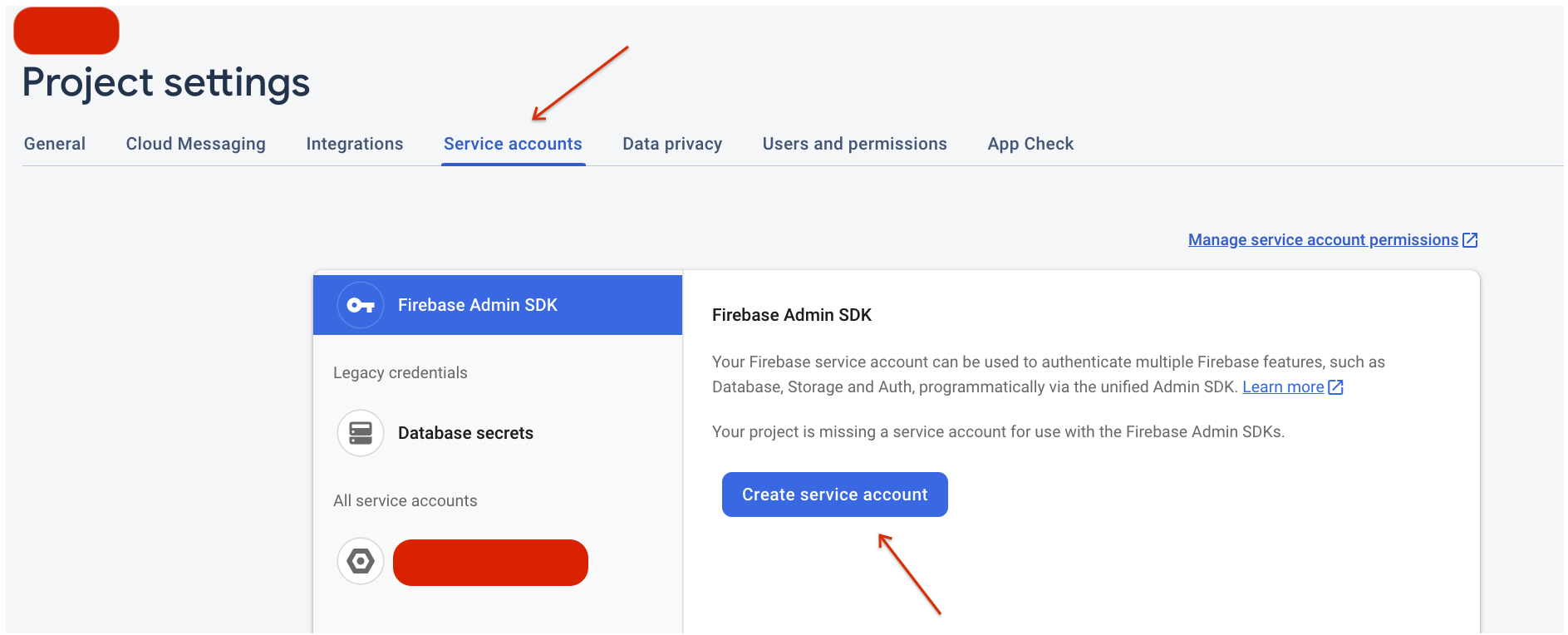
Task: Switch to the General tab
Action: (55, 144)
